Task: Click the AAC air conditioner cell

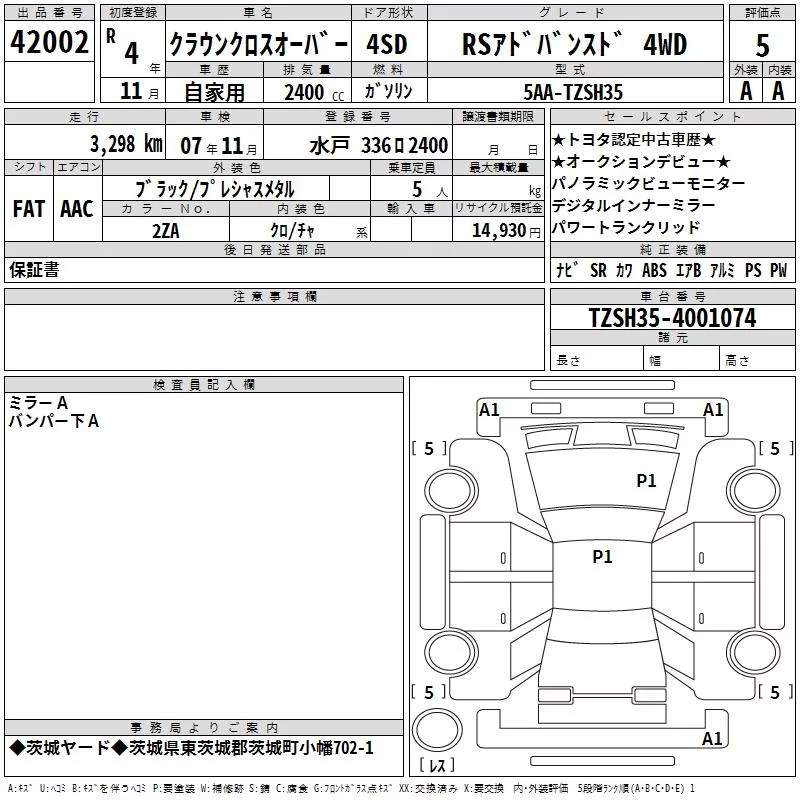Action: (76, 208)
